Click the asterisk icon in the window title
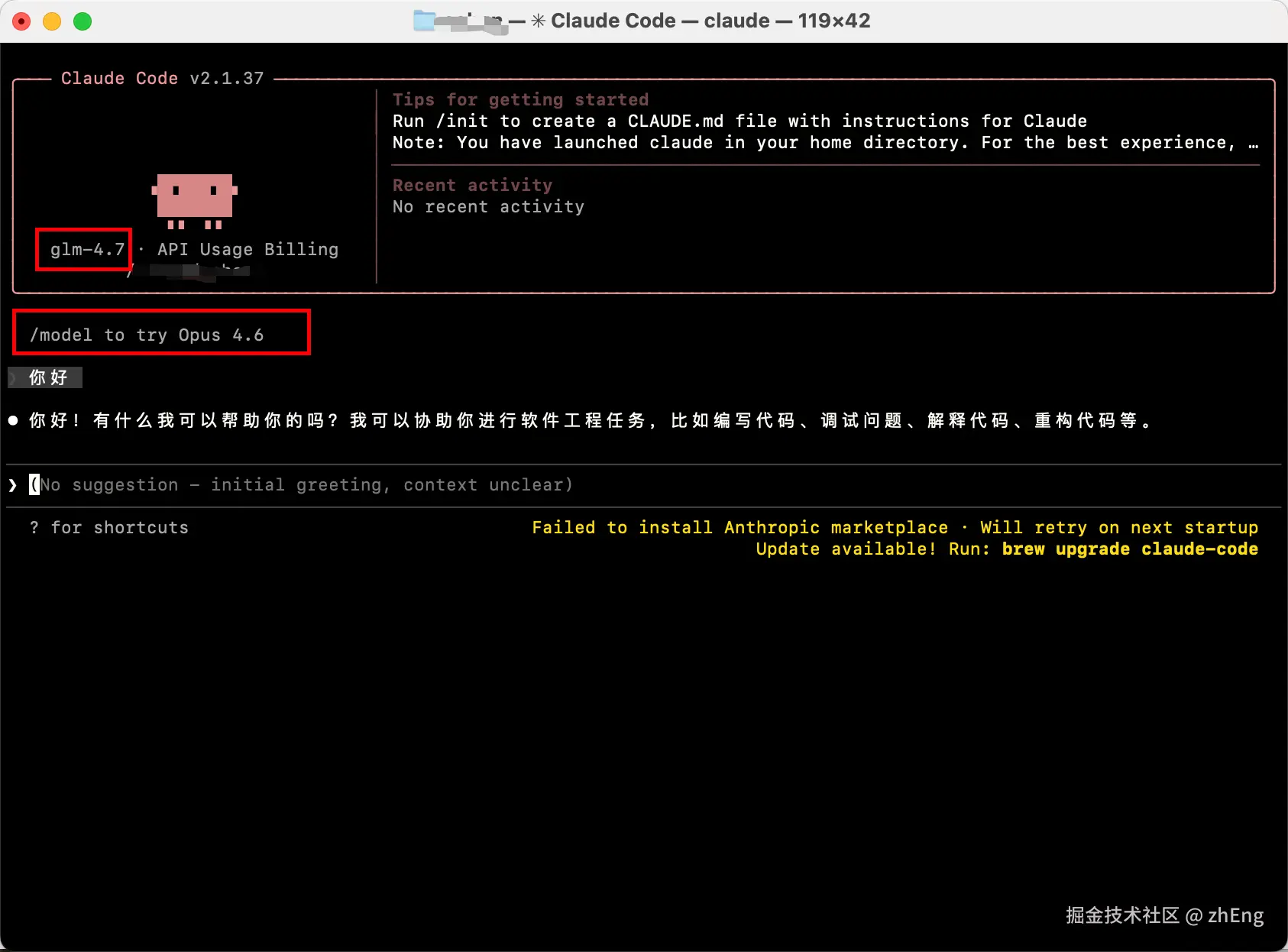 tap(538, 21)
